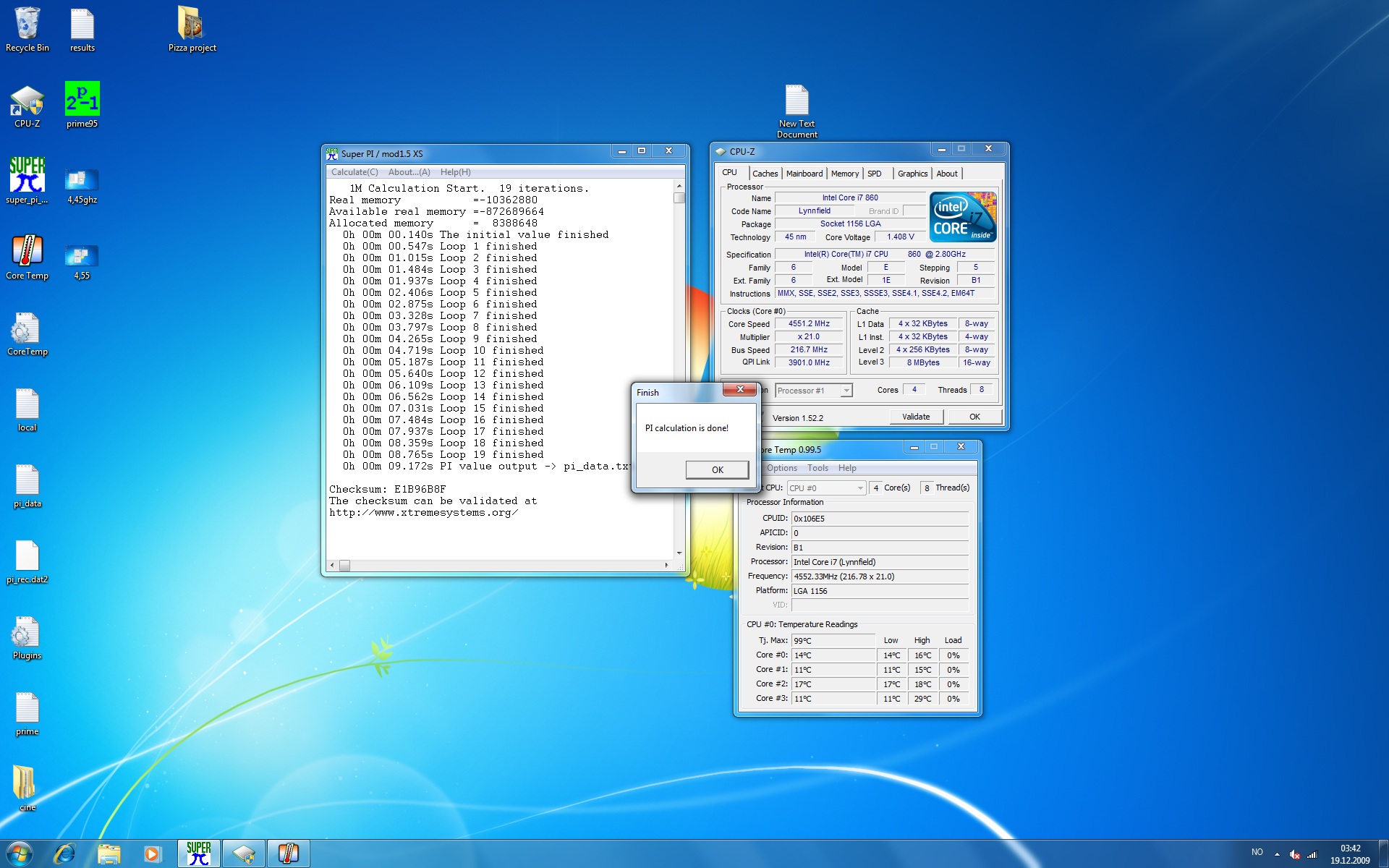Click the muted volume tray icon

[x=1294, y=854]
